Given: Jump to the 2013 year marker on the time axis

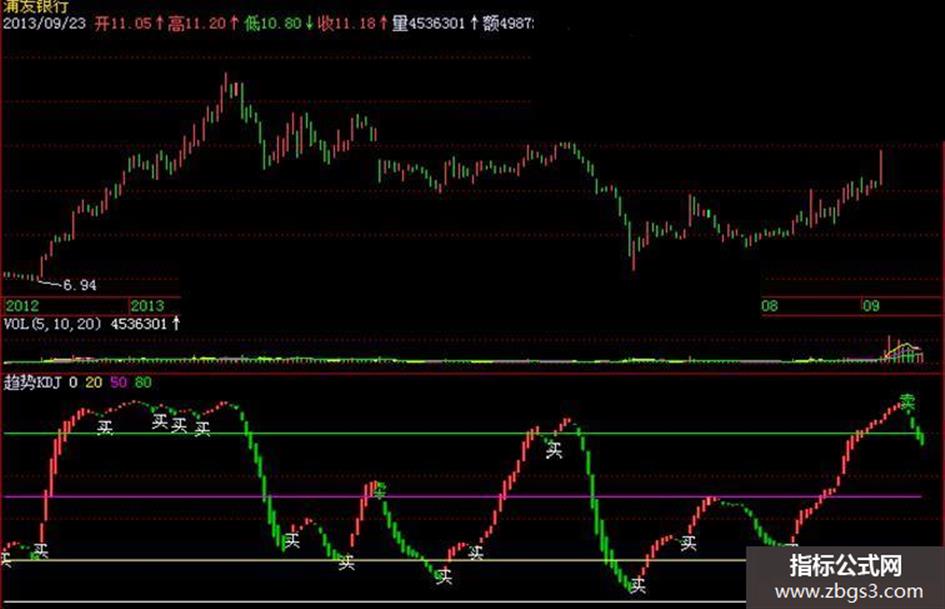Looking at the screenshot, I should pos(148,306).
